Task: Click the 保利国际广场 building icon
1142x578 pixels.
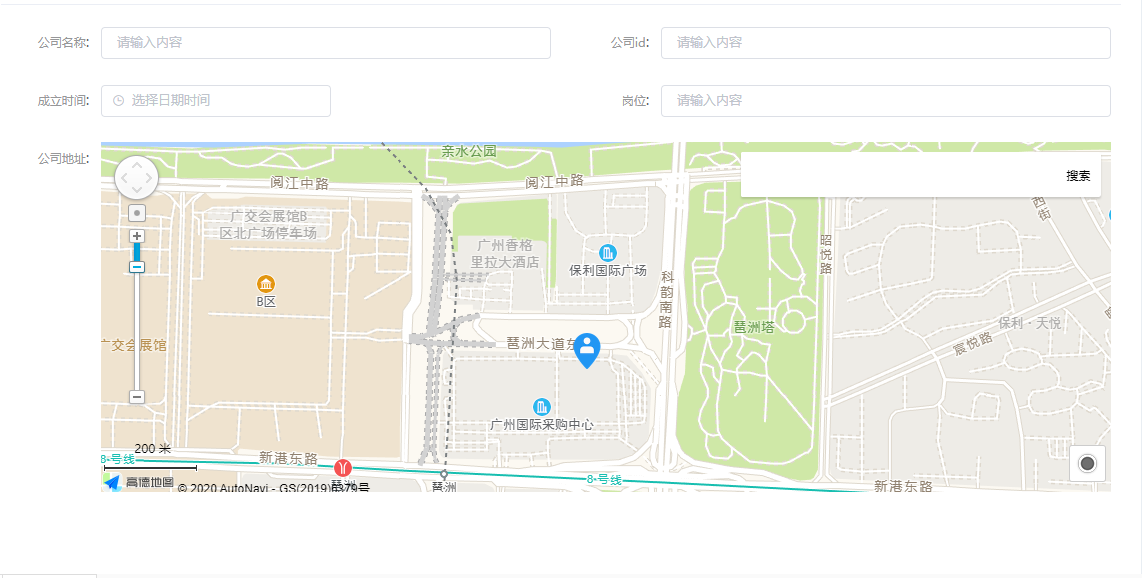Action: click(x=607, y=253)
